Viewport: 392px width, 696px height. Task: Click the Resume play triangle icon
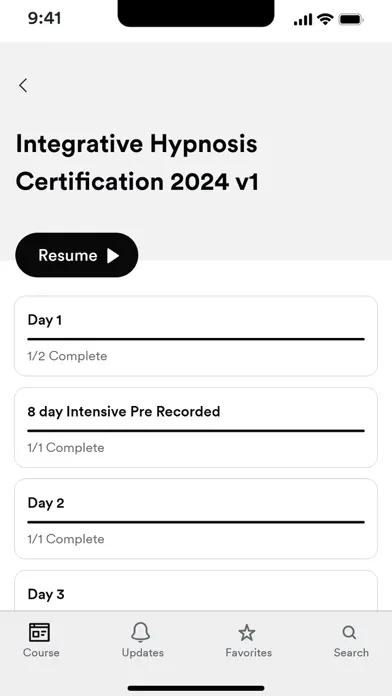(113, 255)
